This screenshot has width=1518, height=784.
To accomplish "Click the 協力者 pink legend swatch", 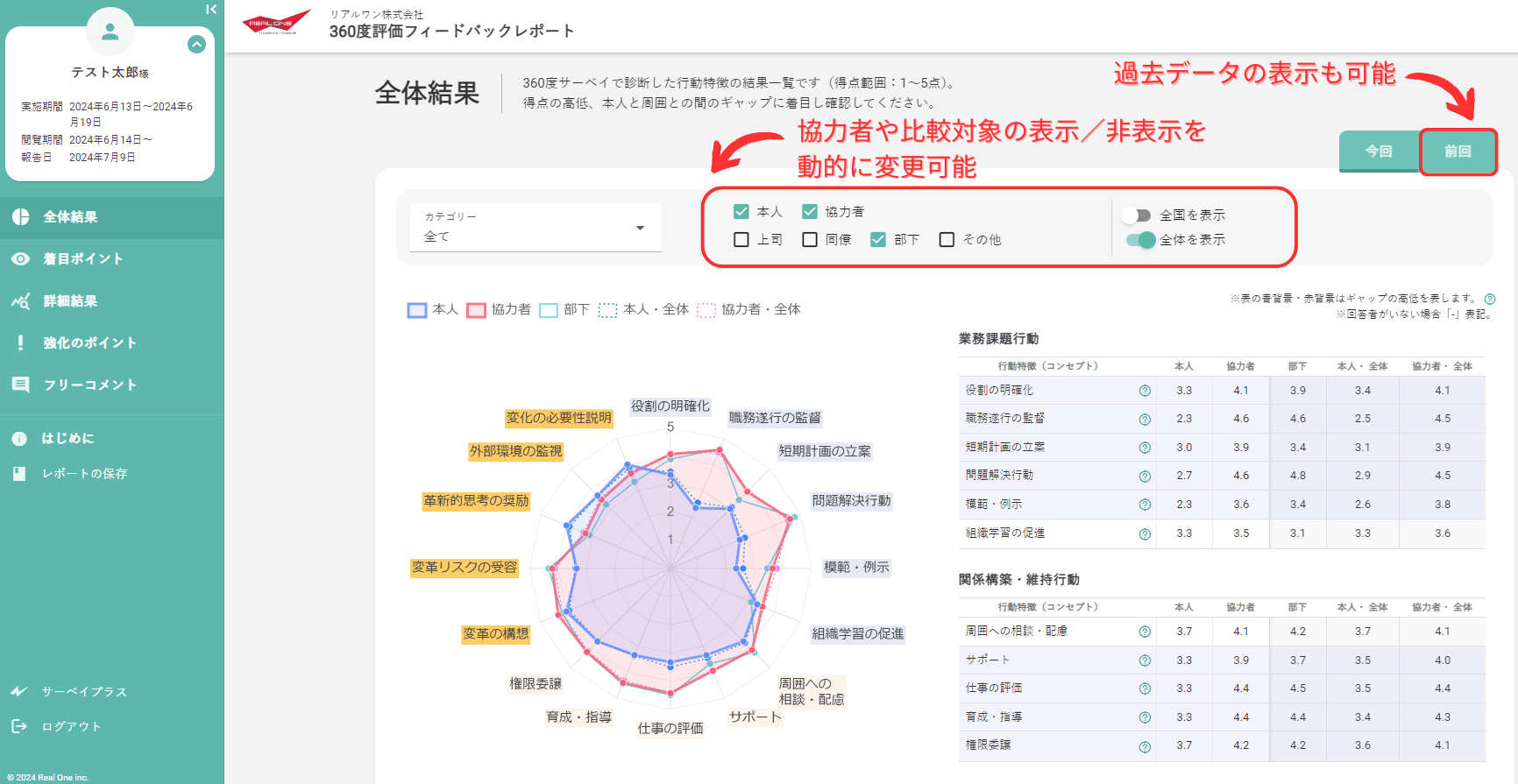I will click(476, 310).
